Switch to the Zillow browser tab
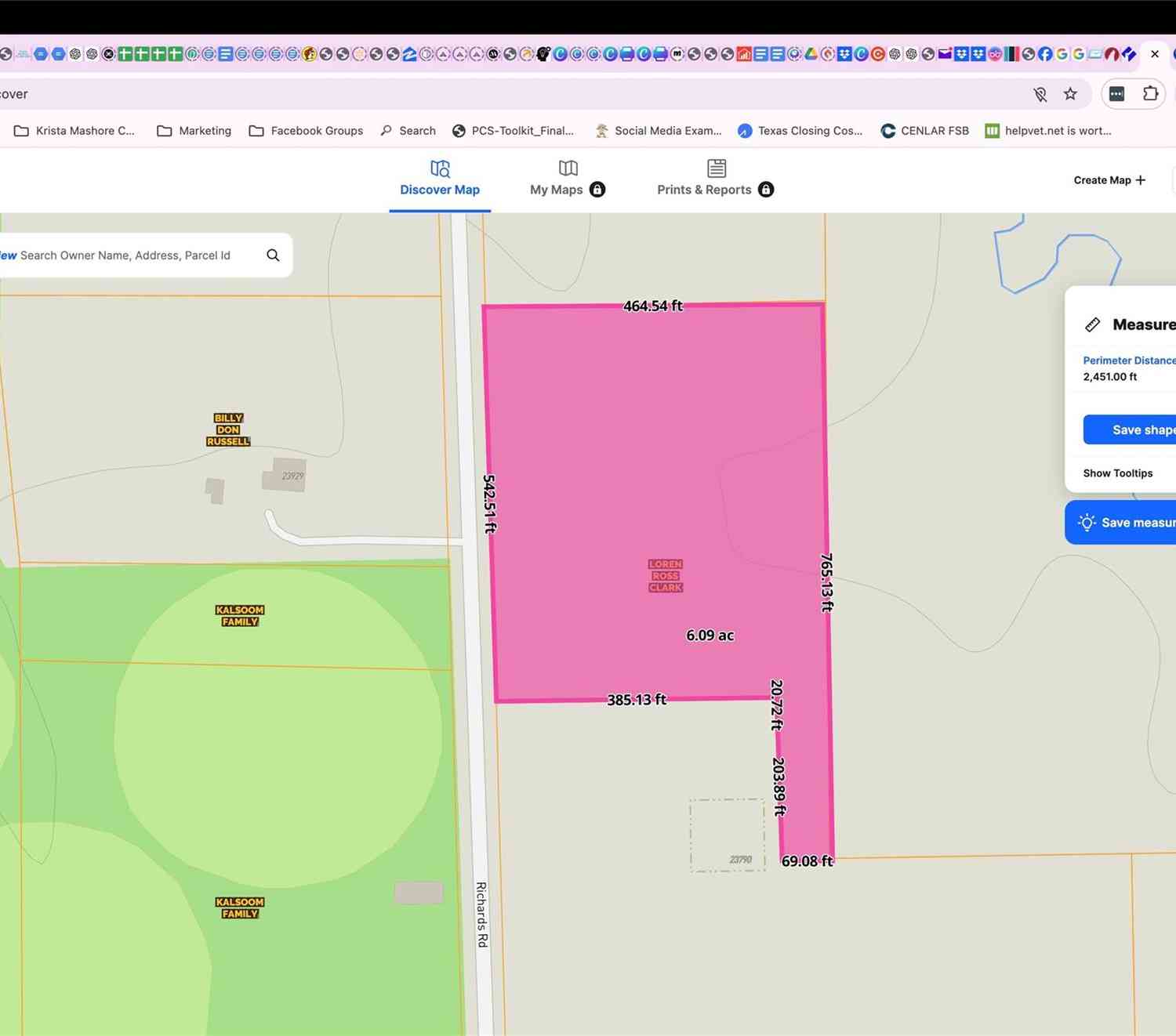This screenshot has height=1036, width=1176. 409,54
